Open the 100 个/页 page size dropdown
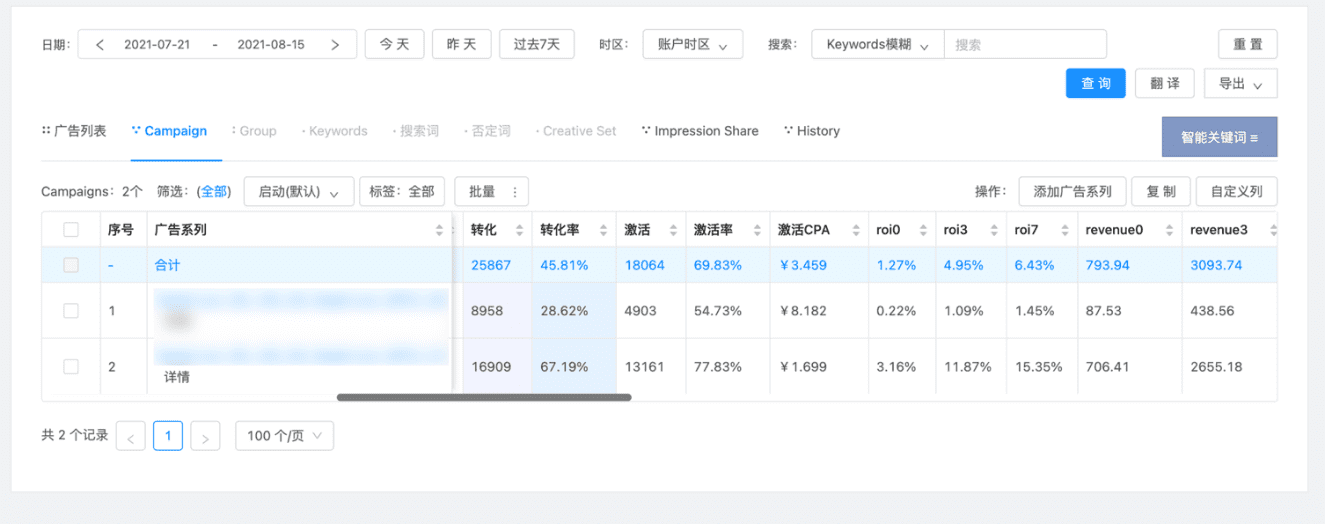Image resolution: width=1325 pixels, height=524 pixels. (x=284, y=436)
